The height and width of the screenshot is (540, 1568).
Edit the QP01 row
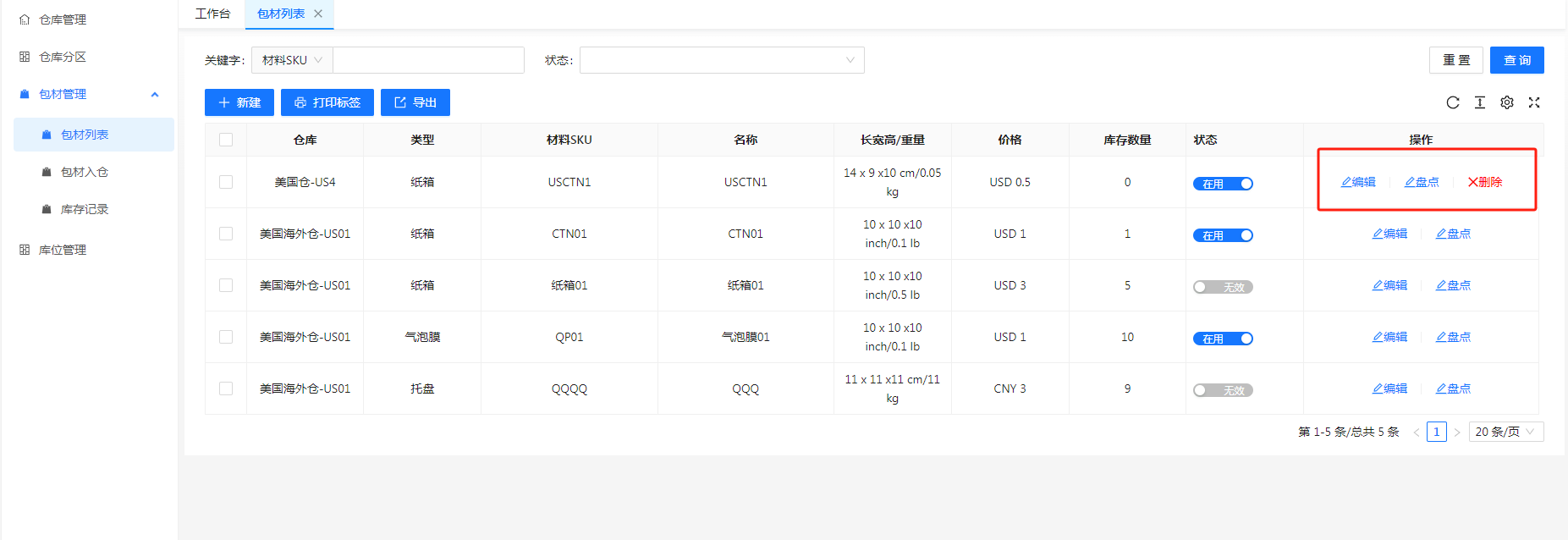(1389, 337)
